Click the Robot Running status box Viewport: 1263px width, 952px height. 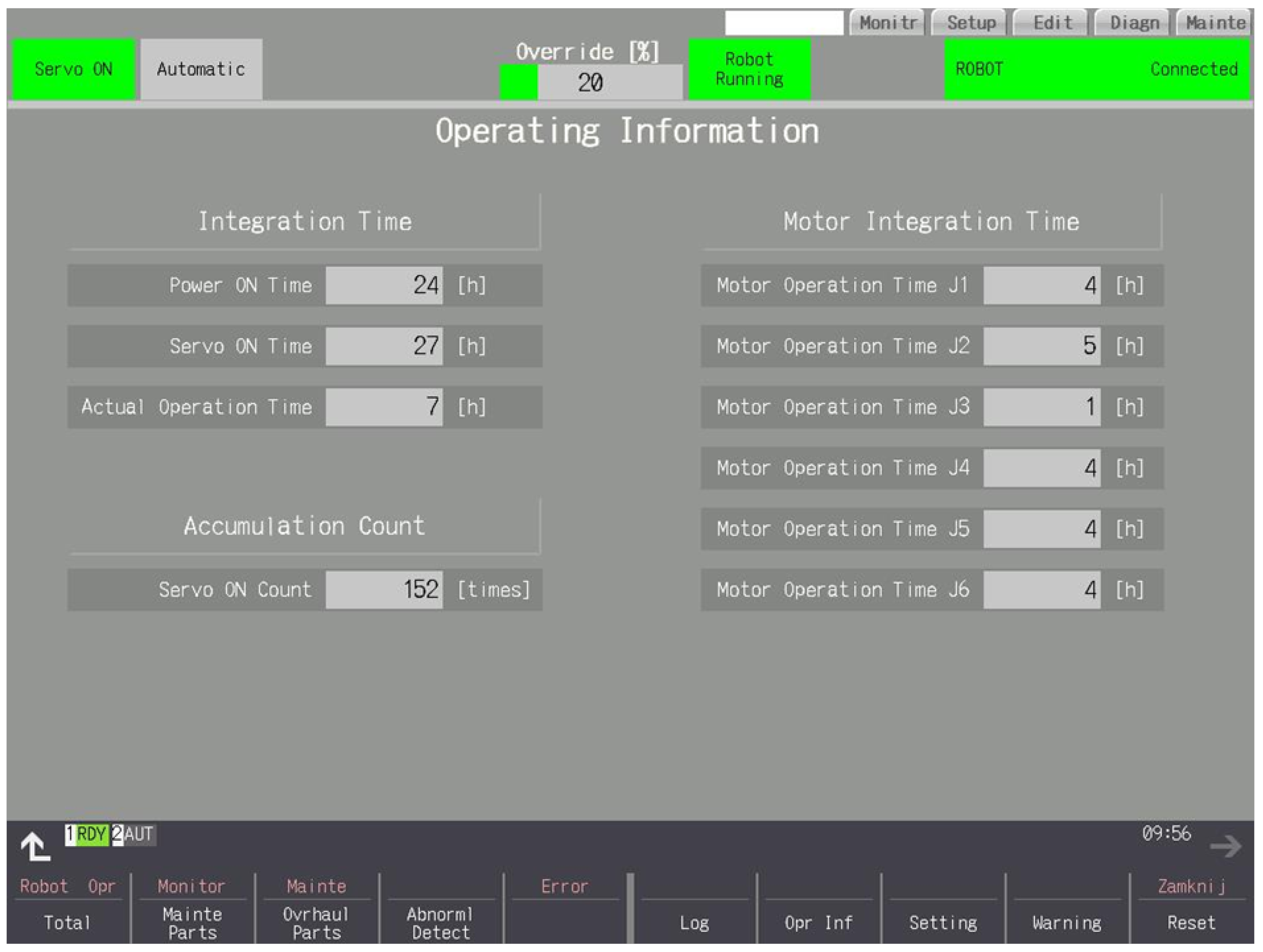point(749,69)
